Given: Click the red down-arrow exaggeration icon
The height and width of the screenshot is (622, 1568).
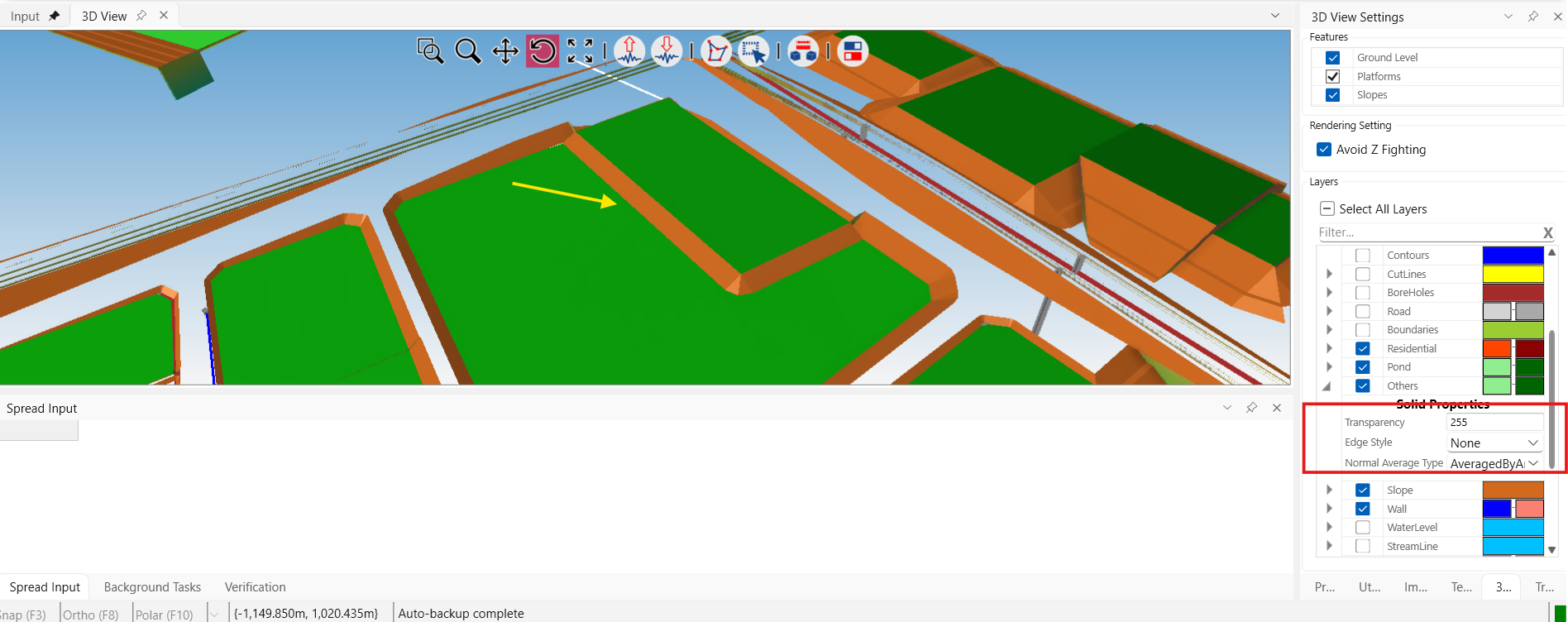Looking at the screenshot, I should (667, 51).
